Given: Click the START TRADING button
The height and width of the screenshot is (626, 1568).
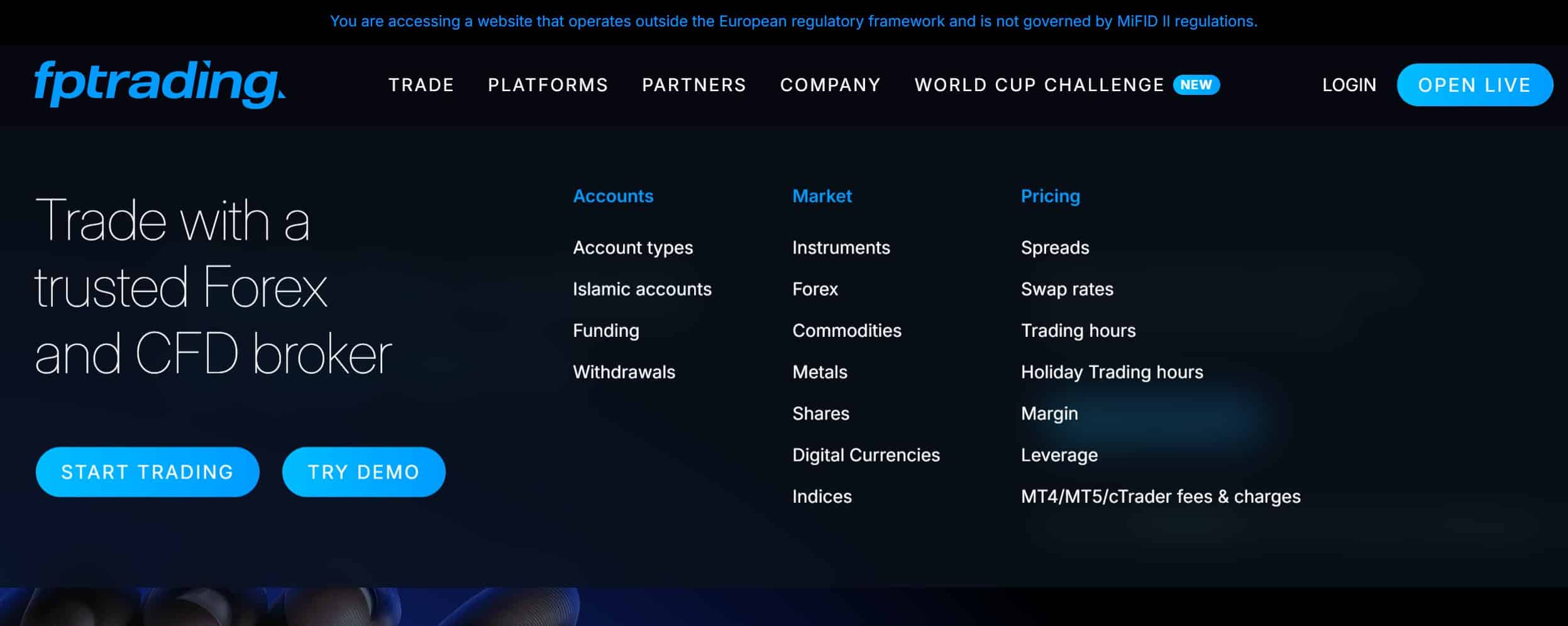Looking at the screenshot, I should tap(148, 472).
